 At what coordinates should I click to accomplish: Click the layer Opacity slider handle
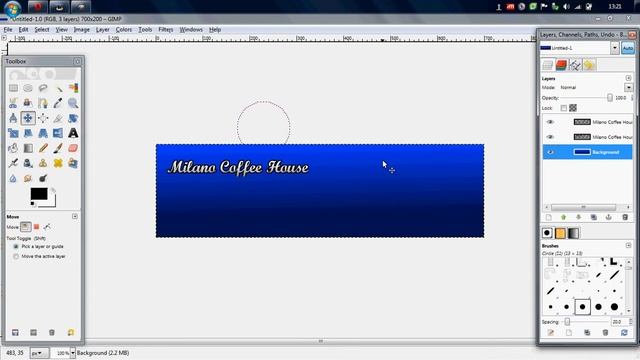coord(610,98)
